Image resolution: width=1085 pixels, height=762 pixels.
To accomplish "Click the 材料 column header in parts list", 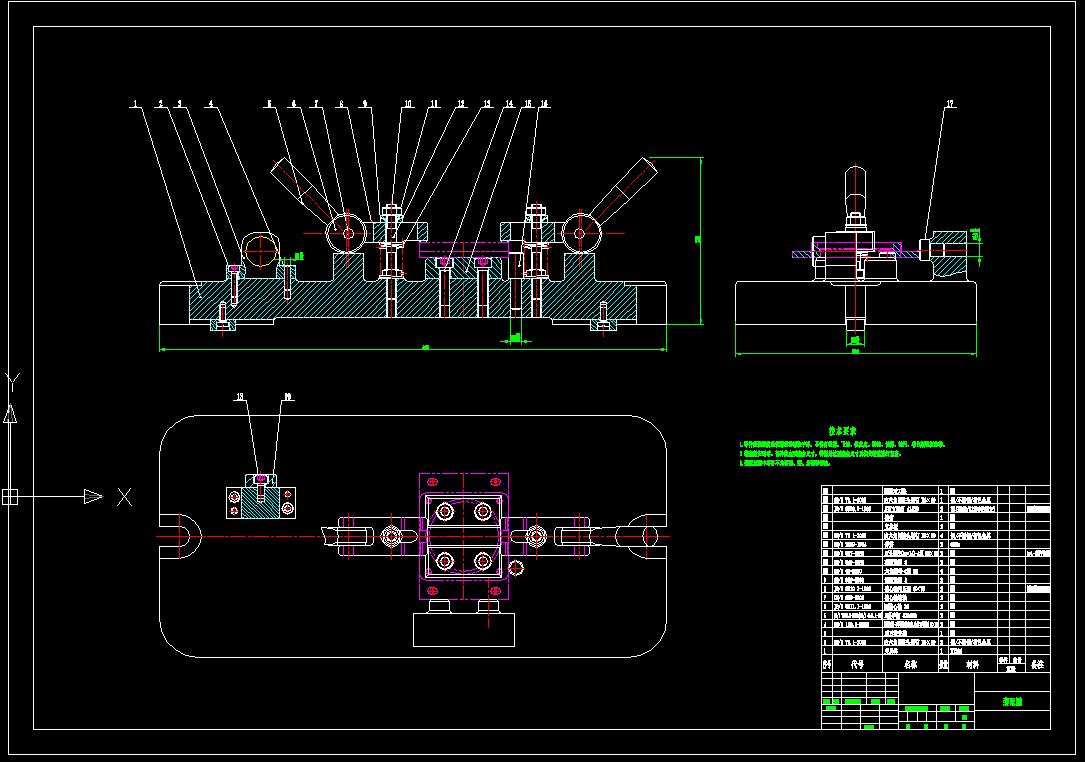I will tap(972, 664).
